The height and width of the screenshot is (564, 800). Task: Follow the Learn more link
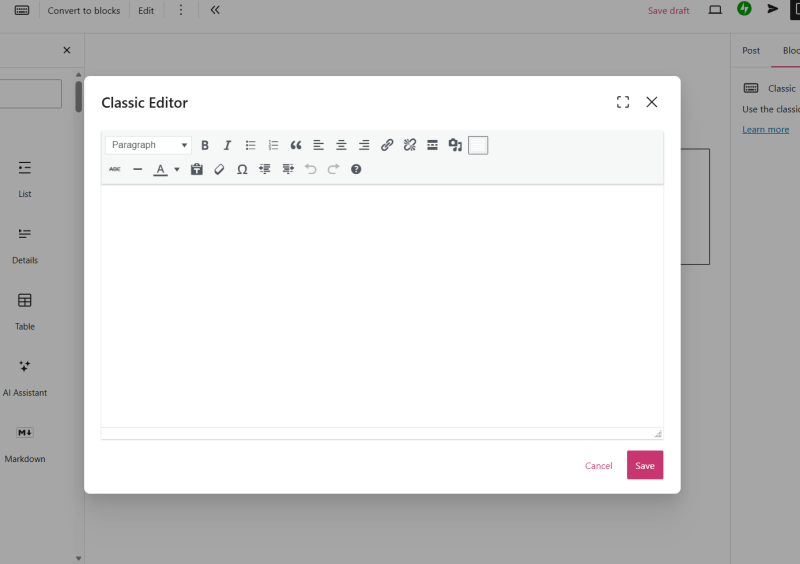click(765, 130)
